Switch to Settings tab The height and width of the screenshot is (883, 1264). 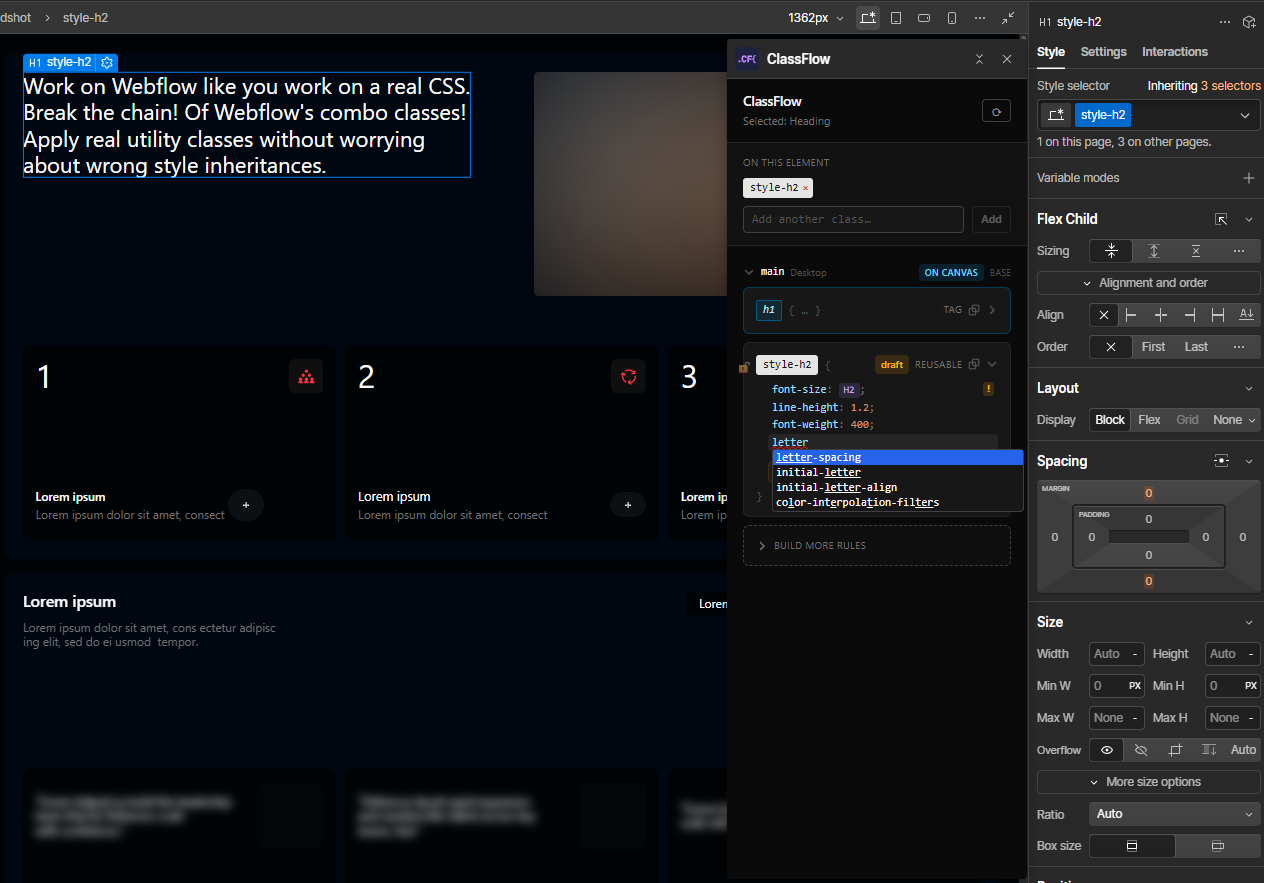(1103, 52)
